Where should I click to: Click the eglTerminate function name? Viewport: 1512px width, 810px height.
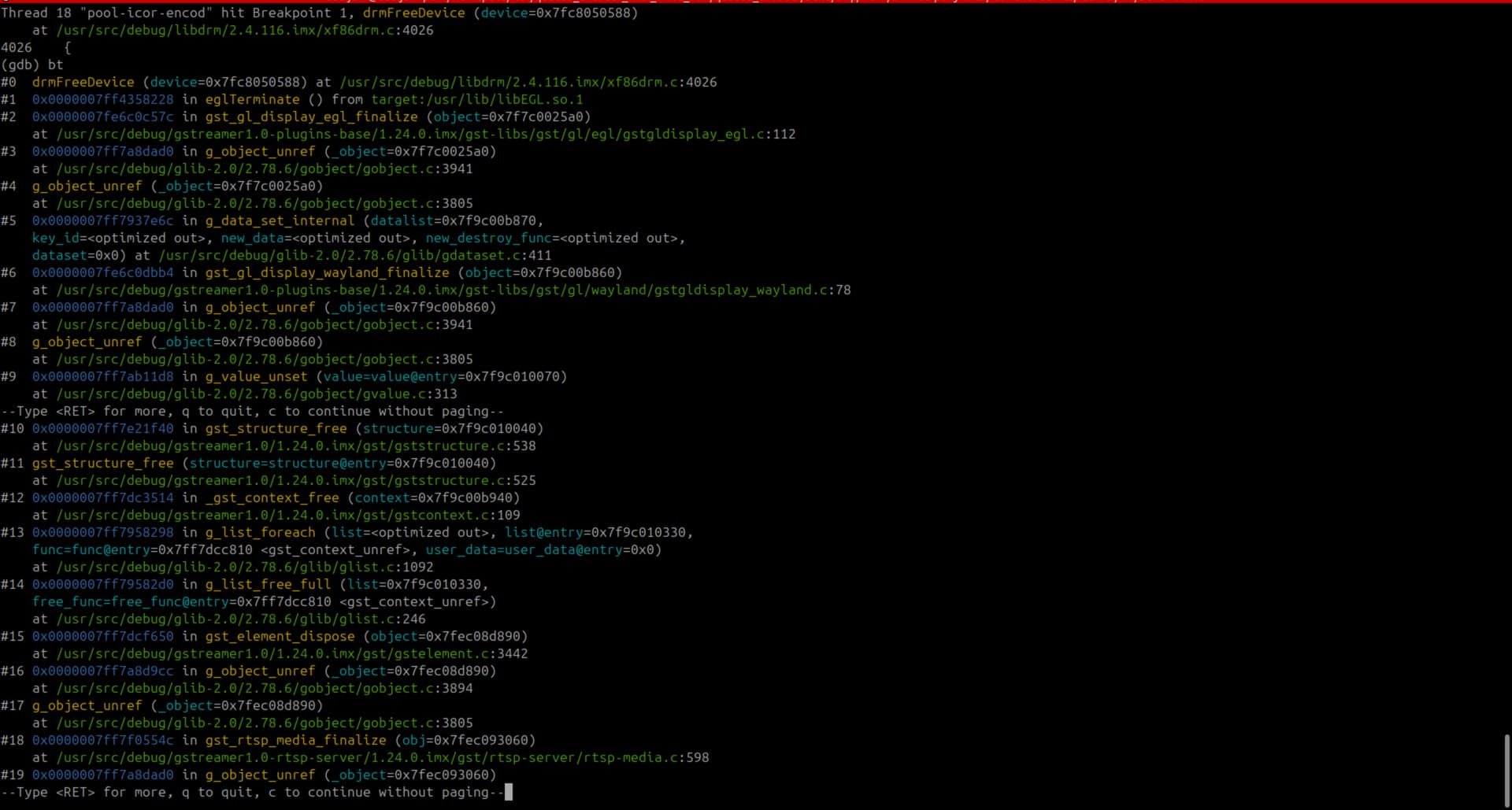(x=252, y=99)
